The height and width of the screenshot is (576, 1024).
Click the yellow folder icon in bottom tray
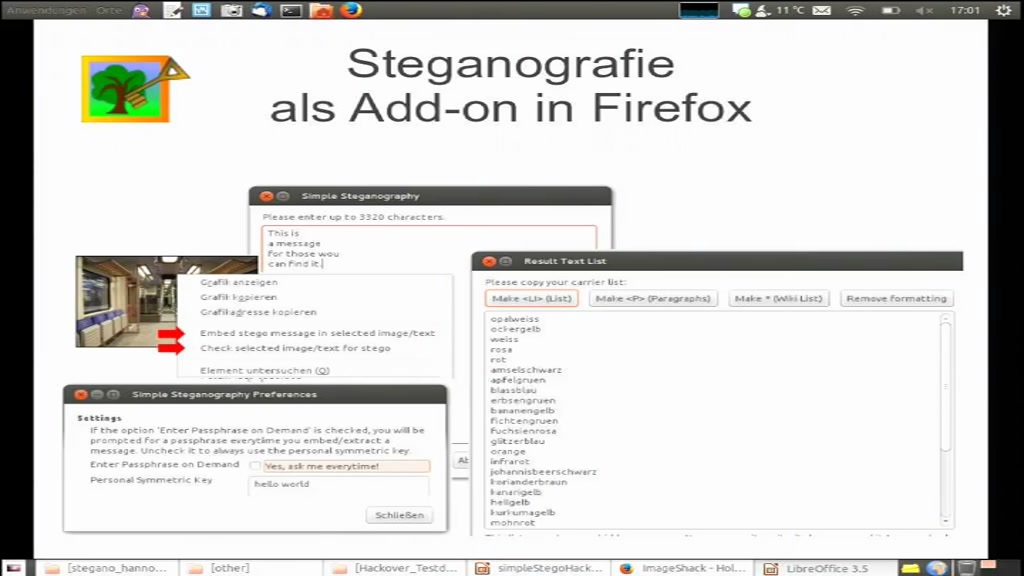click(910, 568)
